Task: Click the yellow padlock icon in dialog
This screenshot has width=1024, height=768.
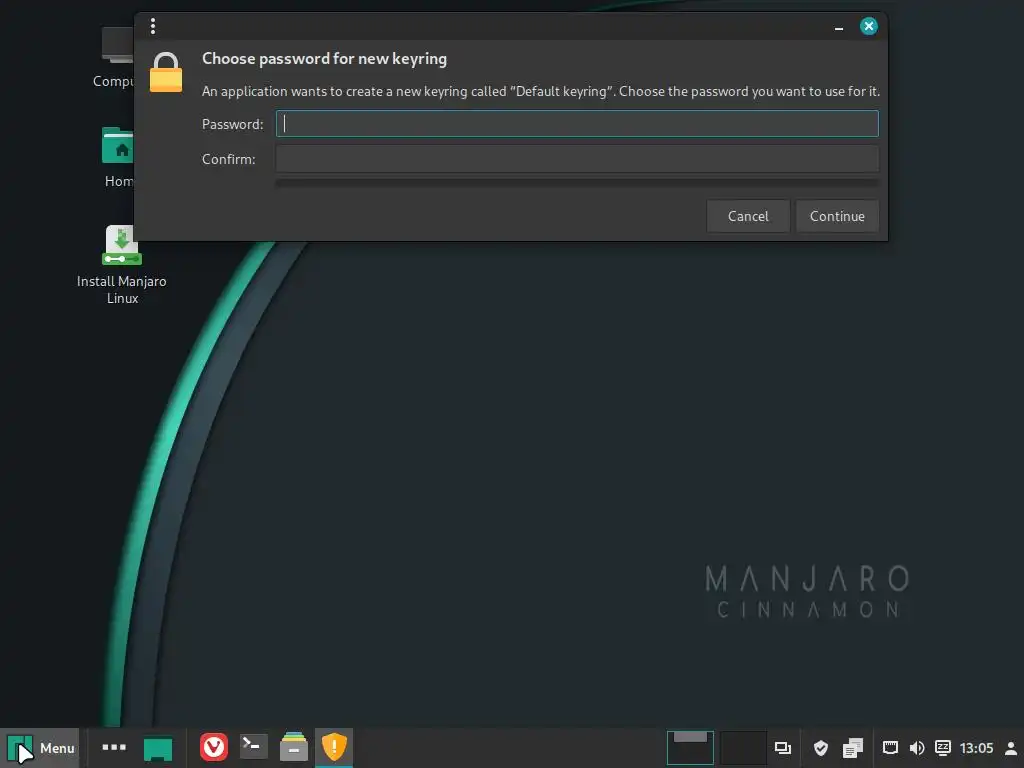Action: coord(166,72)
